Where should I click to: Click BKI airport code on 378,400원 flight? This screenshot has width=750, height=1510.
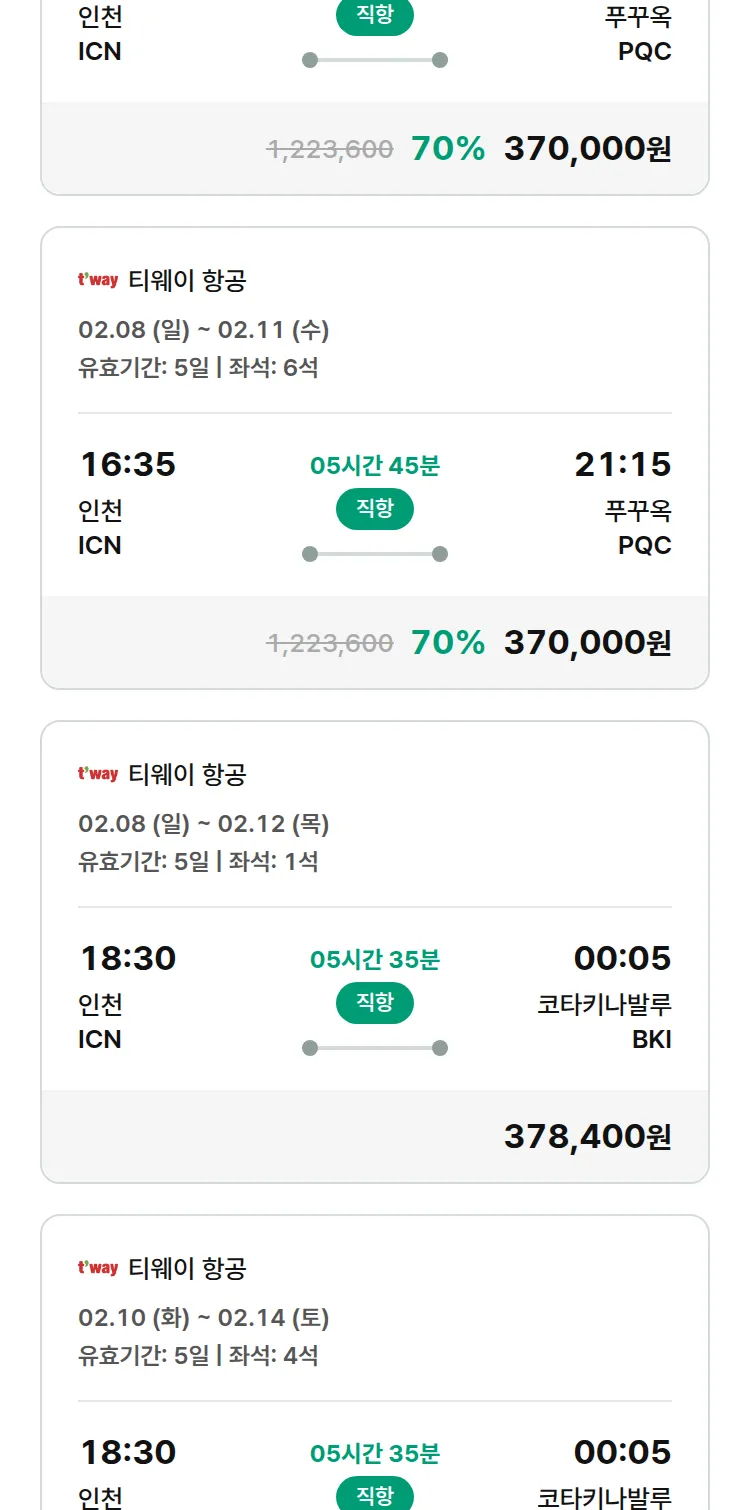tap(651, 1040)
